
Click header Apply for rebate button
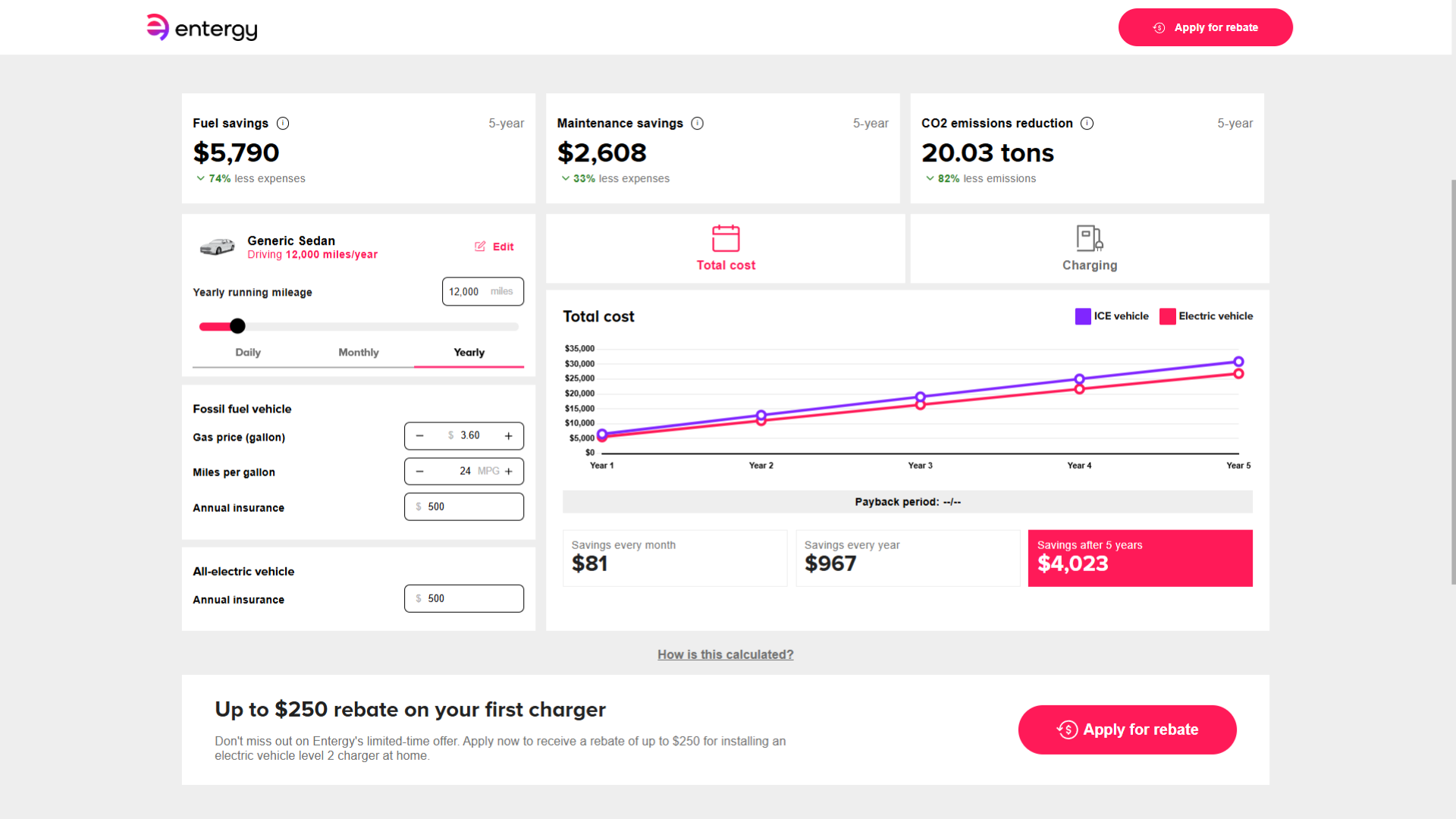click(x=1206, y=27)
